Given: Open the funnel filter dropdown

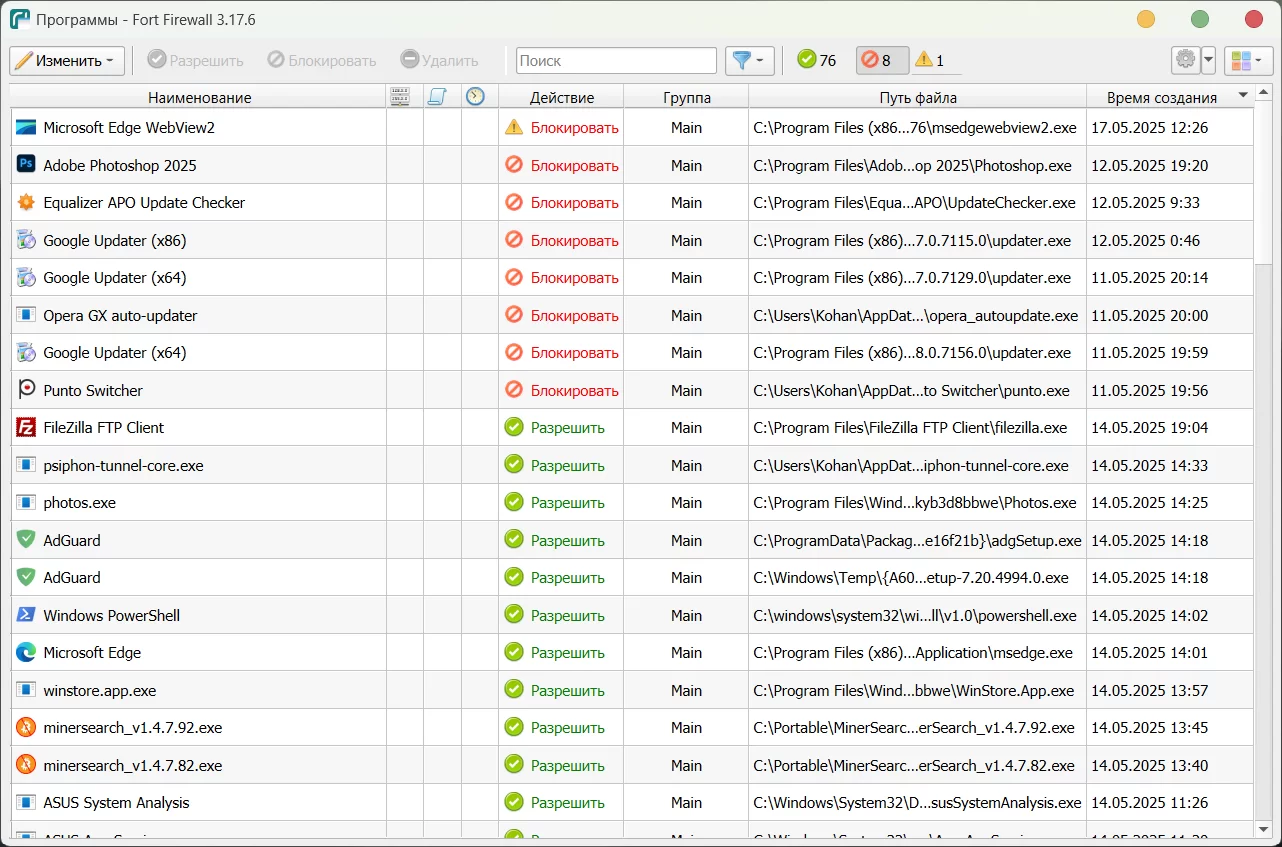Looking at the screenshot, I should coord(748,60).
